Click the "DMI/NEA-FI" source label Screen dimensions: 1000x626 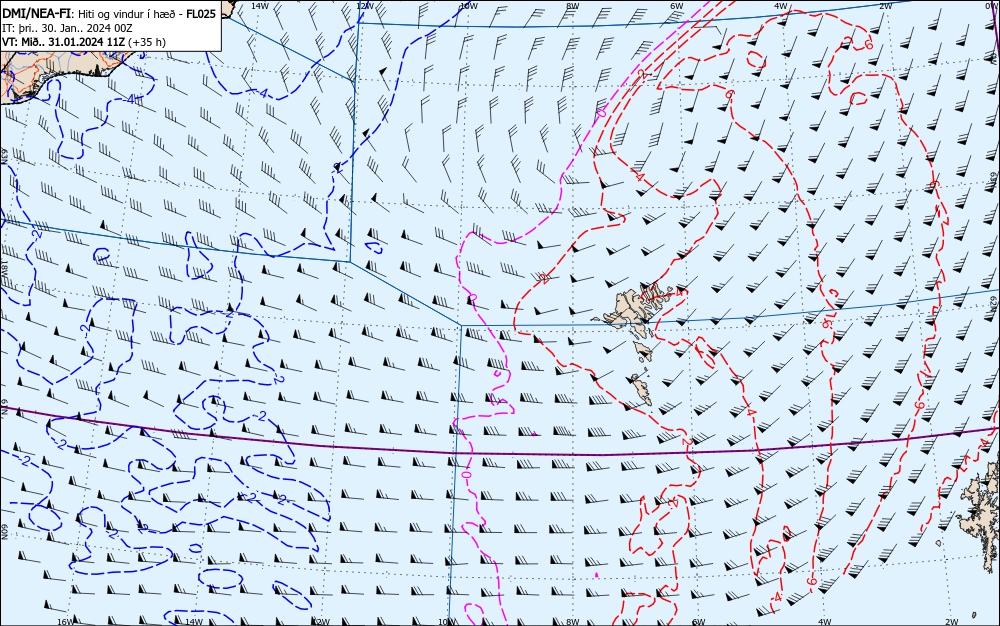pos(36,14)
